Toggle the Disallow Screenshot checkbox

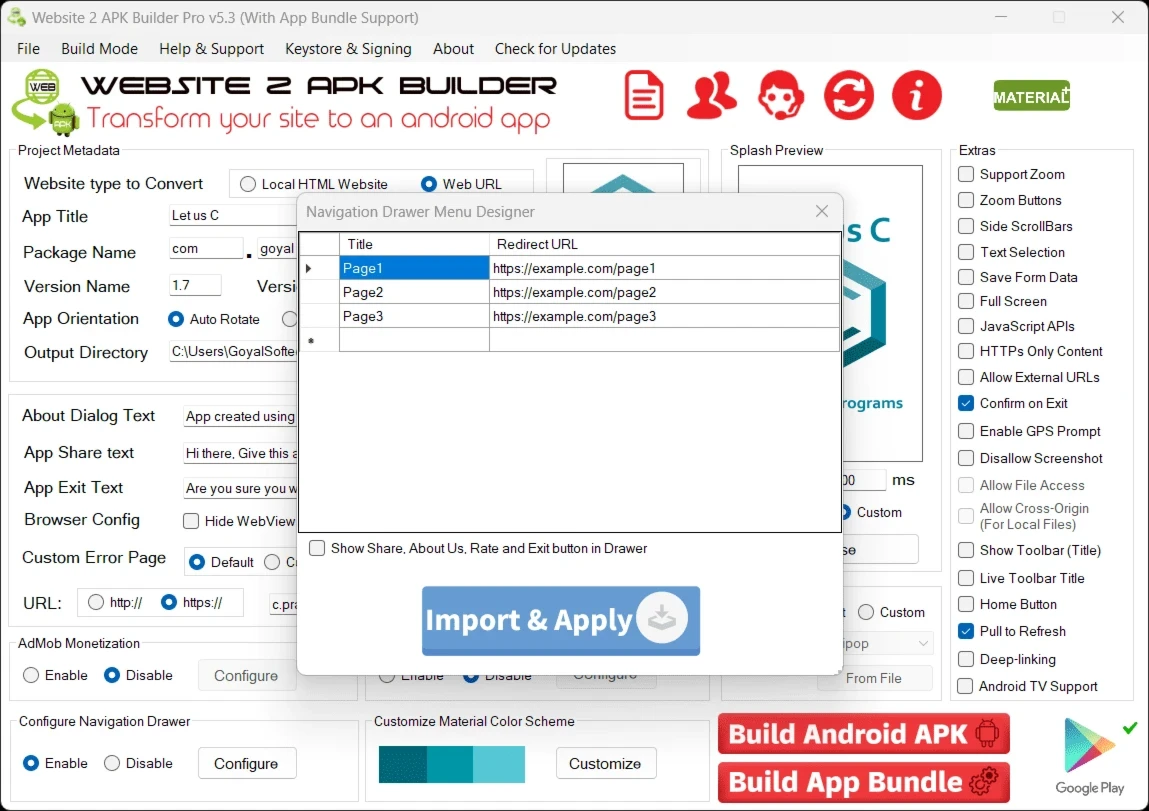[x=966, y=458]
